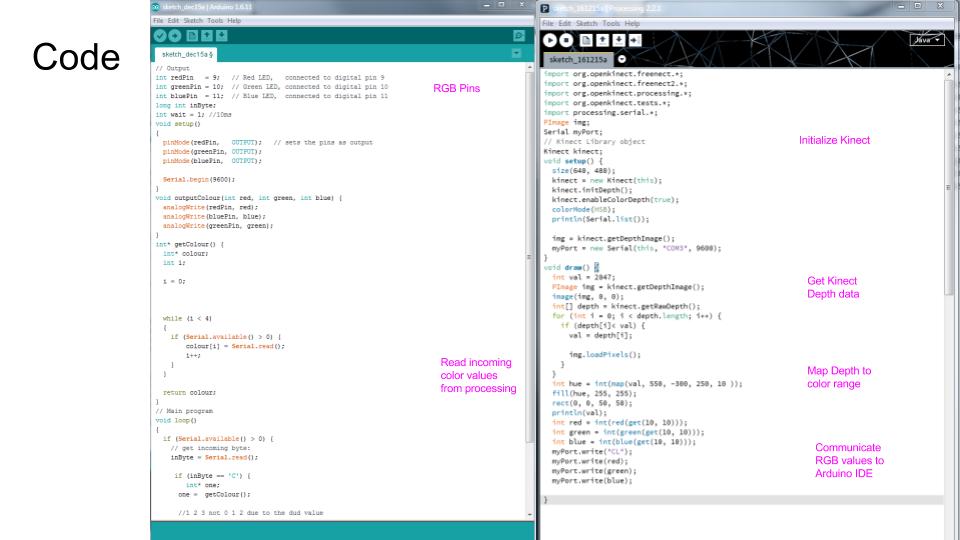Click New icon in Processing toolbar
Screen dimensions: 960x540
coord(585,40)
